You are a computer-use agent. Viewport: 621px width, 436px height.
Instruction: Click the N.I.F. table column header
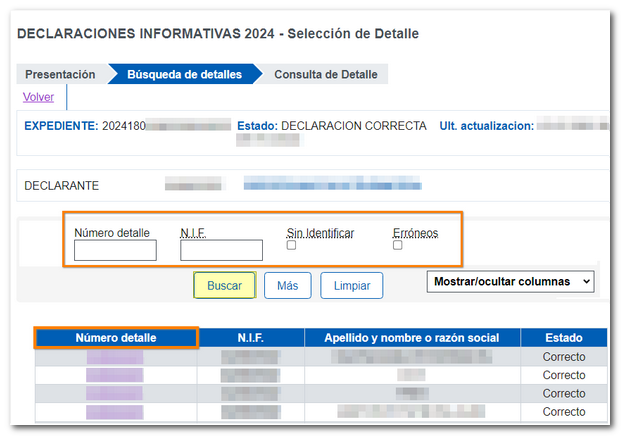pos(250,338)
